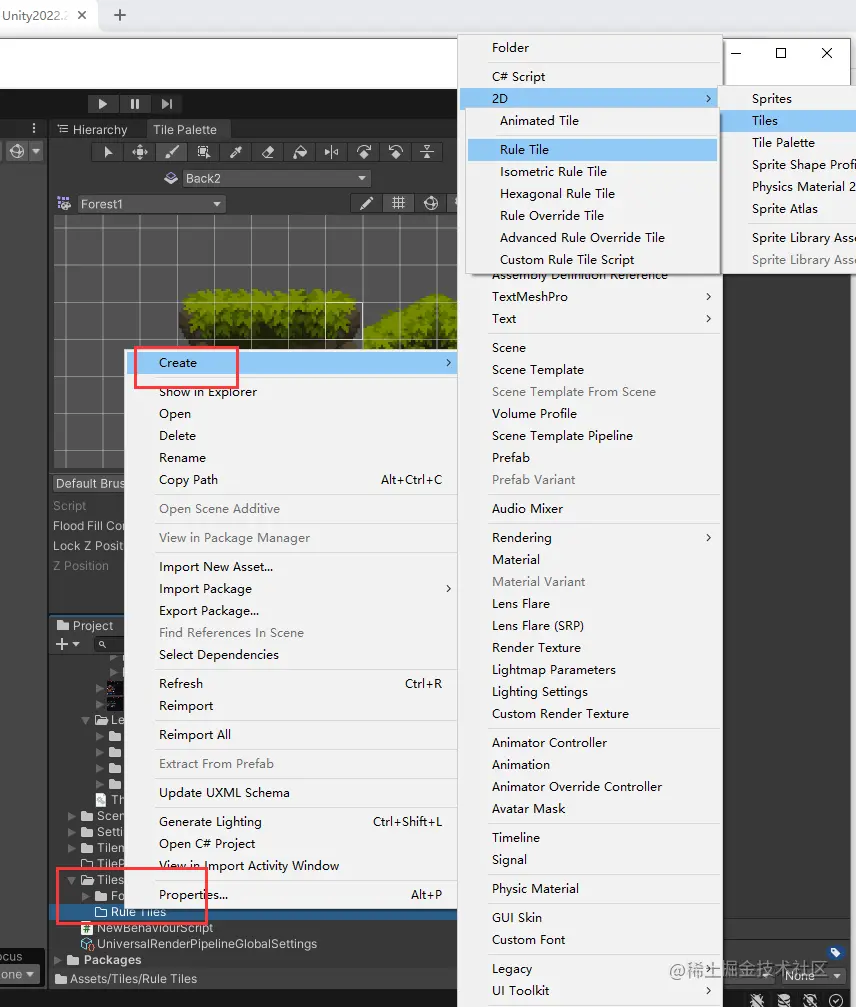Click the cache server stack icon
This screenshot has height=1007, width=856.
tap(784, 1000)
